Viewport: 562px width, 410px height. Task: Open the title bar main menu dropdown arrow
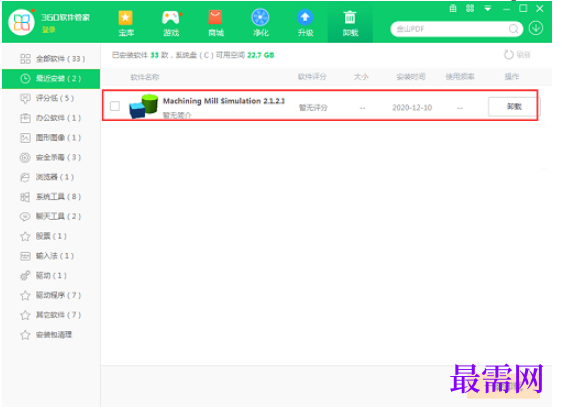point(487,9)
